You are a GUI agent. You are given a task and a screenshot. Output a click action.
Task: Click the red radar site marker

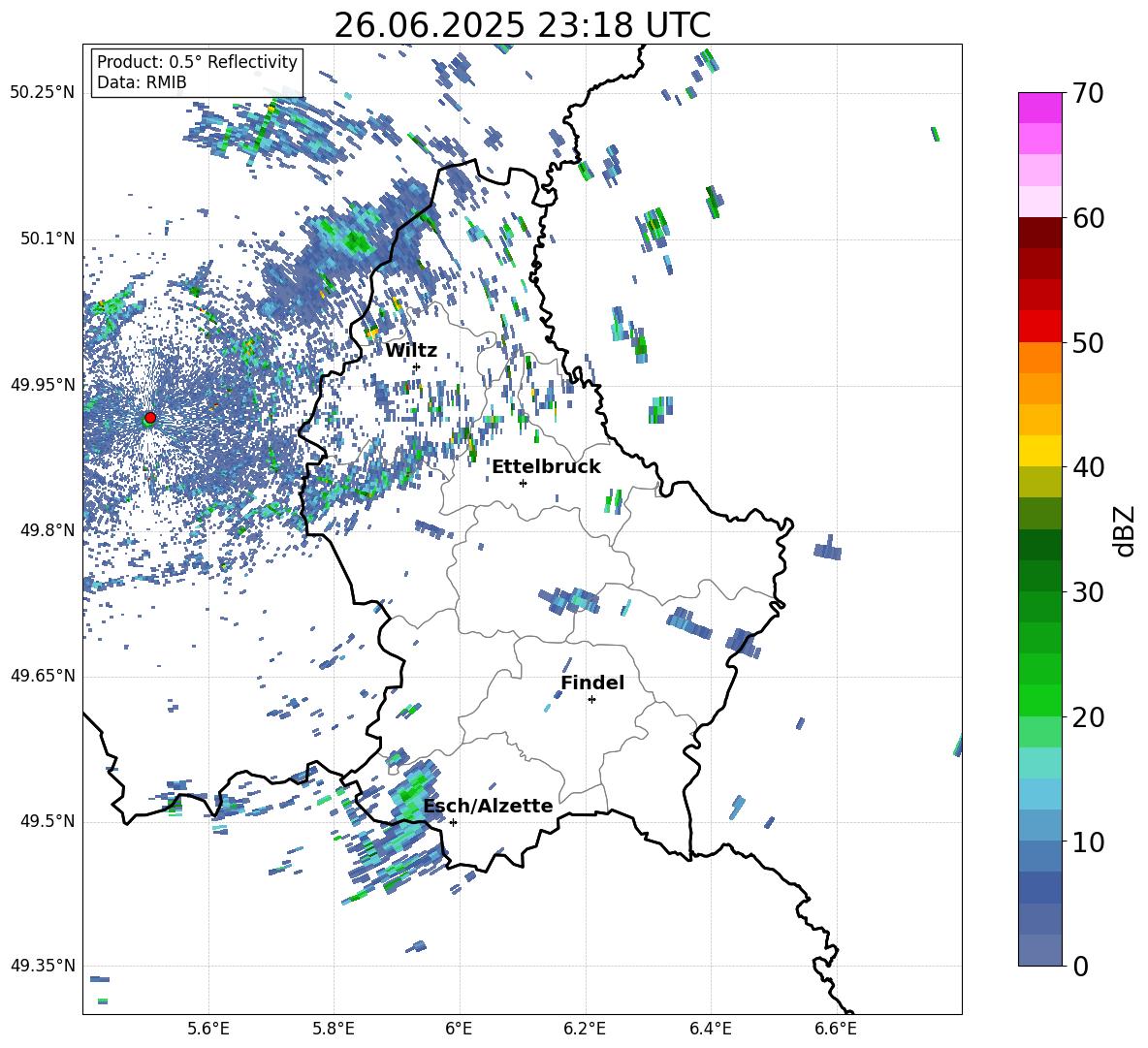[x=150, y=417]
